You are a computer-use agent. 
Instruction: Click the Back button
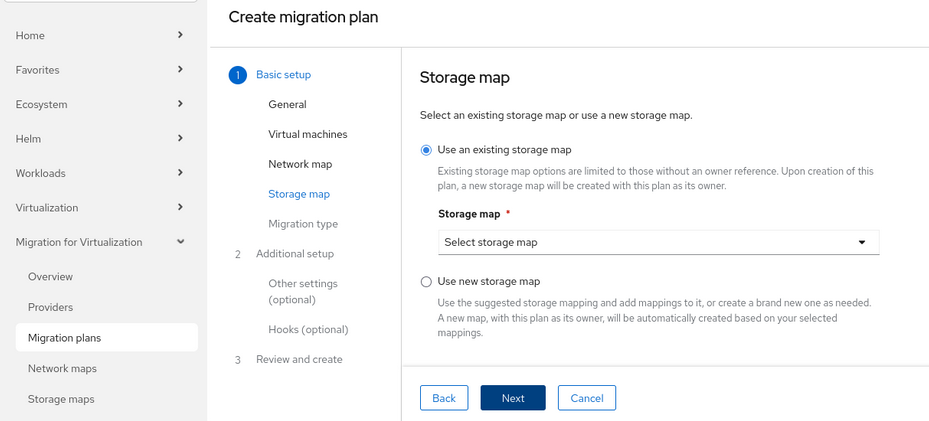444,398
